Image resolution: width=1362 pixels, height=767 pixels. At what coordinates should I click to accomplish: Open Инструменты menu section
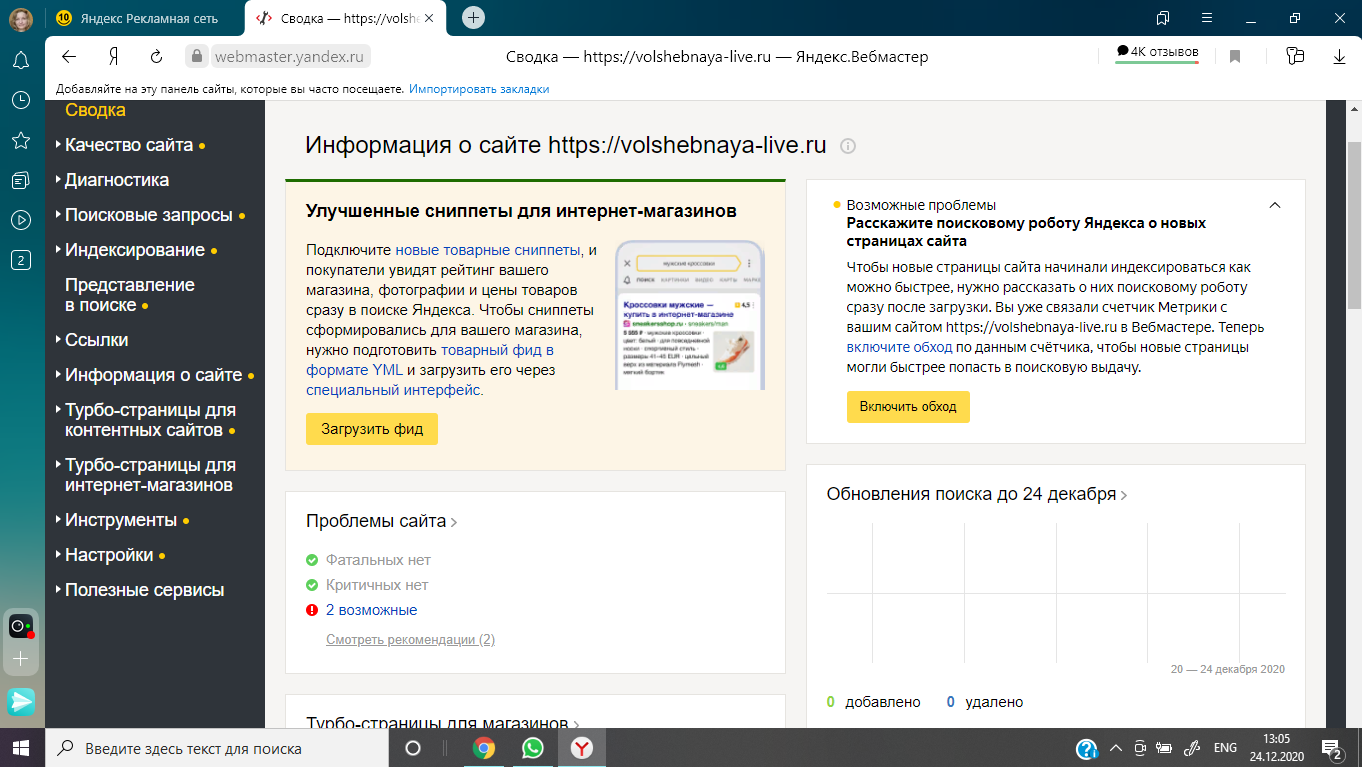121,520
